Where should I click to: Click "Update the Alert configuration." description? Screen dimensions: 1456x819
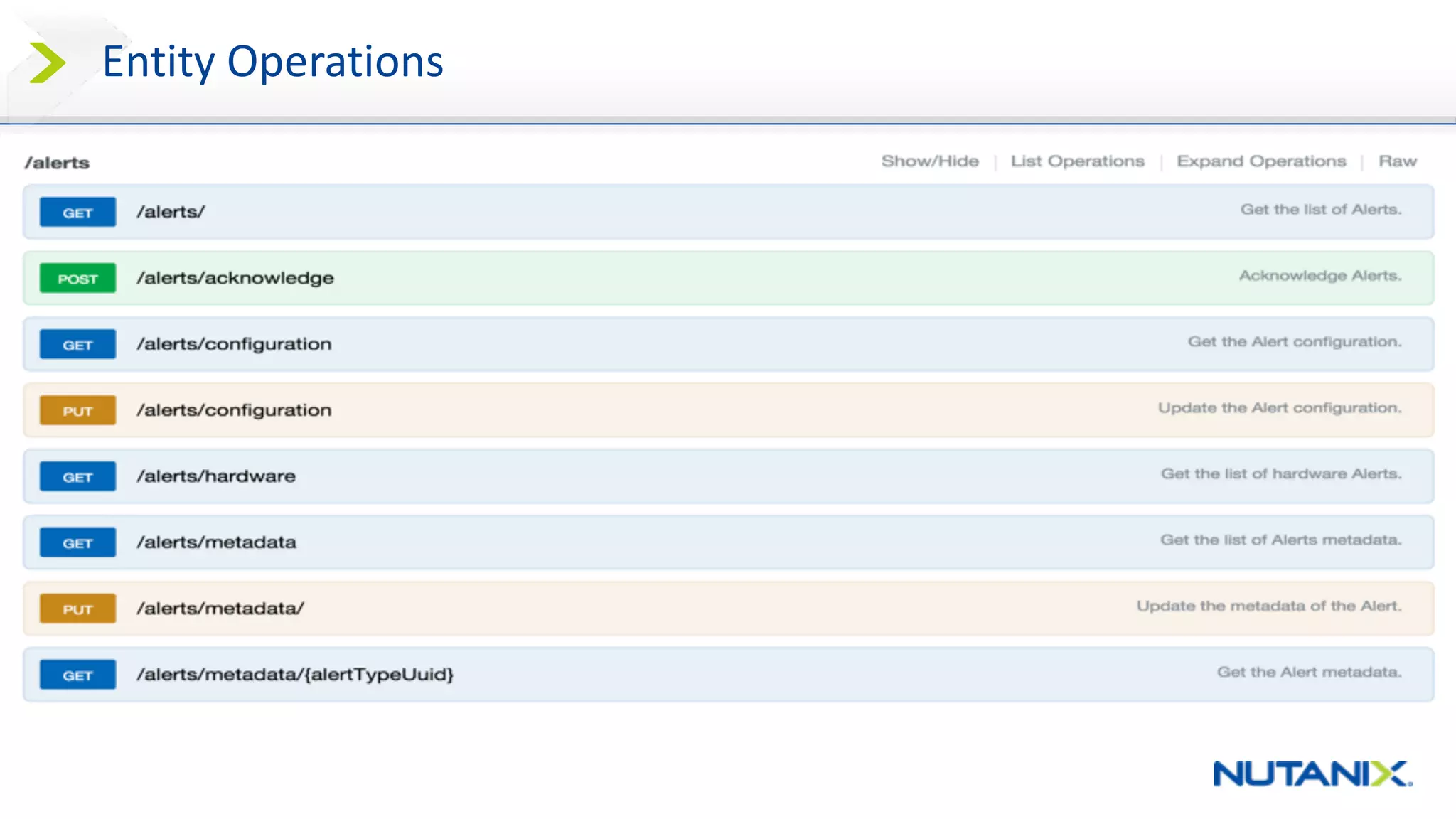click(1280, 408)
